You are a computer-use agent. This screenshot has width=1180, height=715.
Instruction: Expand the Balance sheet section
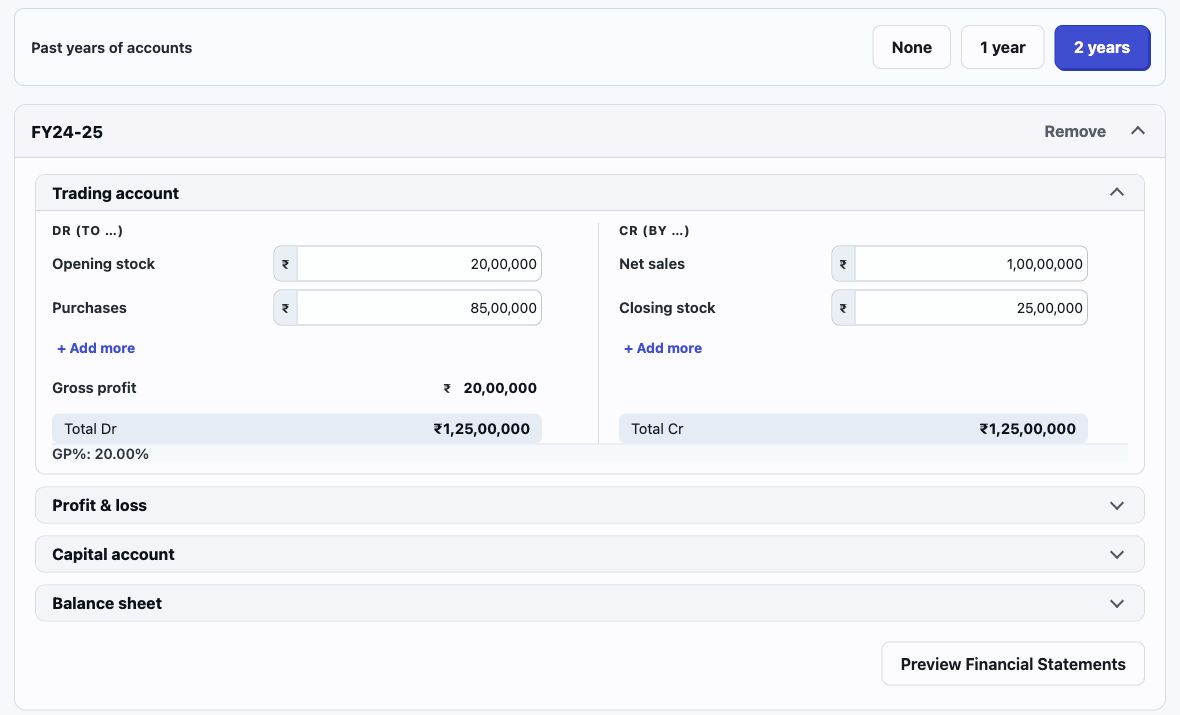tap(589, 604)
